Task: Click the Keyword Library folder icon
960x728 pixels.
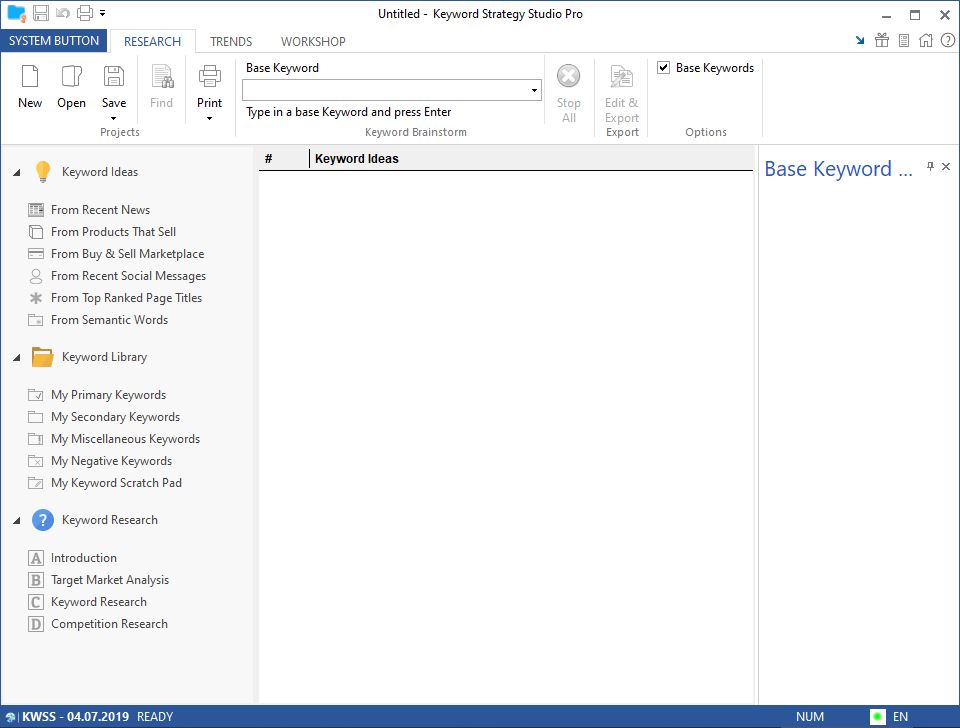Action: coord(42,357)
